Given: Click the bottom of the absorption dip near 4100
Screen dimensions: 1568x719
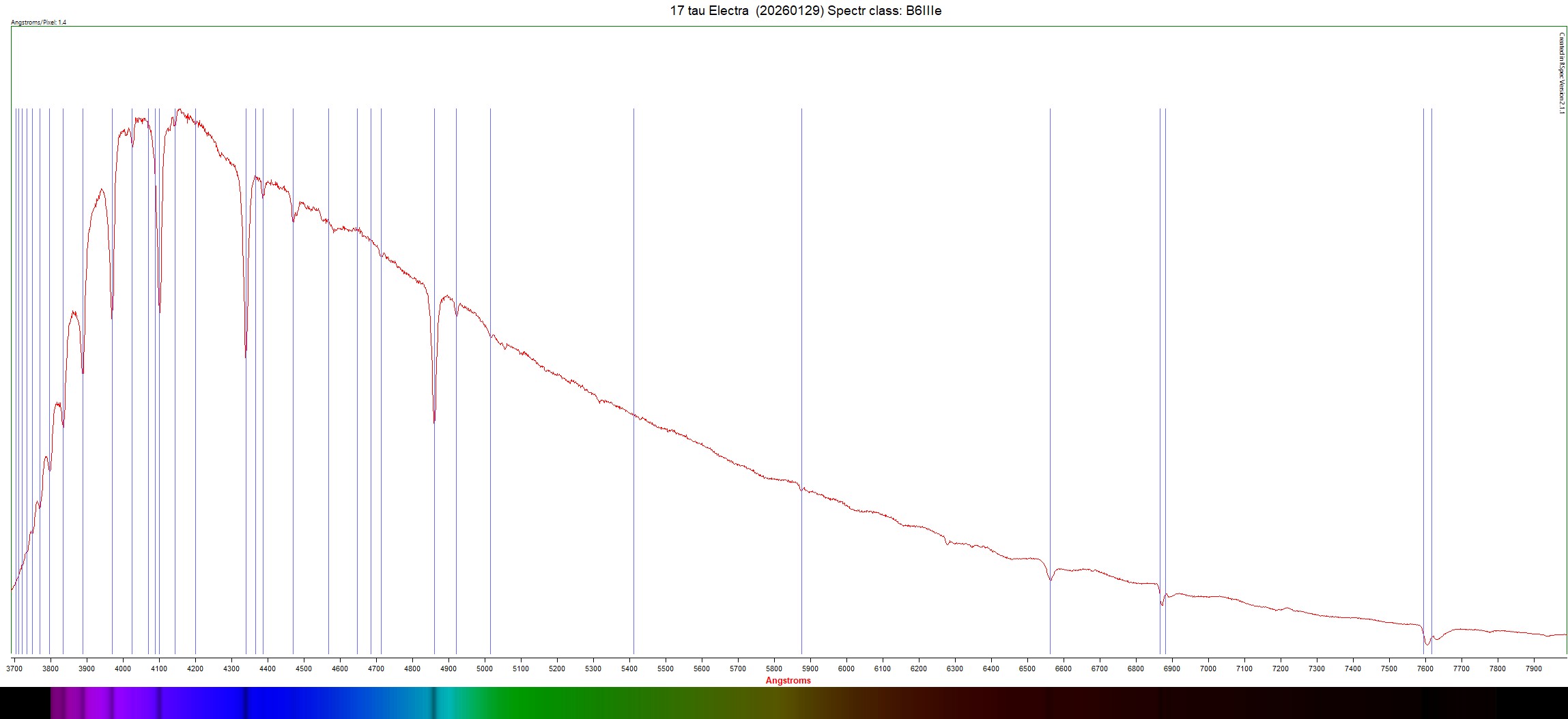Looking at the screenshot, I should (x=160, y=311).
